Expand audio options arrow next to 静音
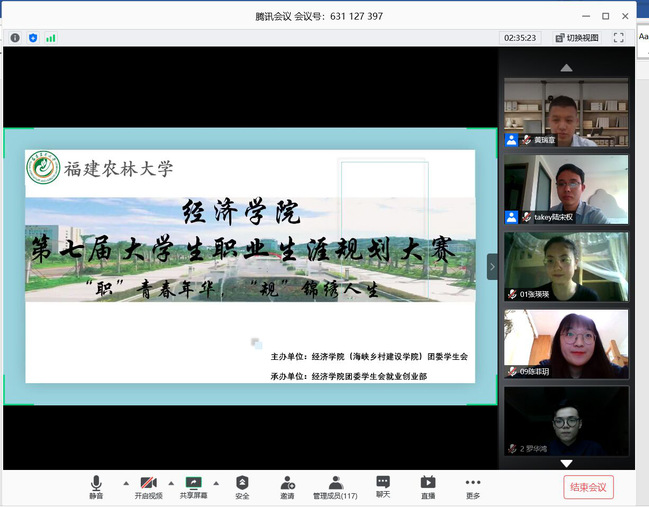The image size is (649, 507). (x=125, y=482)
